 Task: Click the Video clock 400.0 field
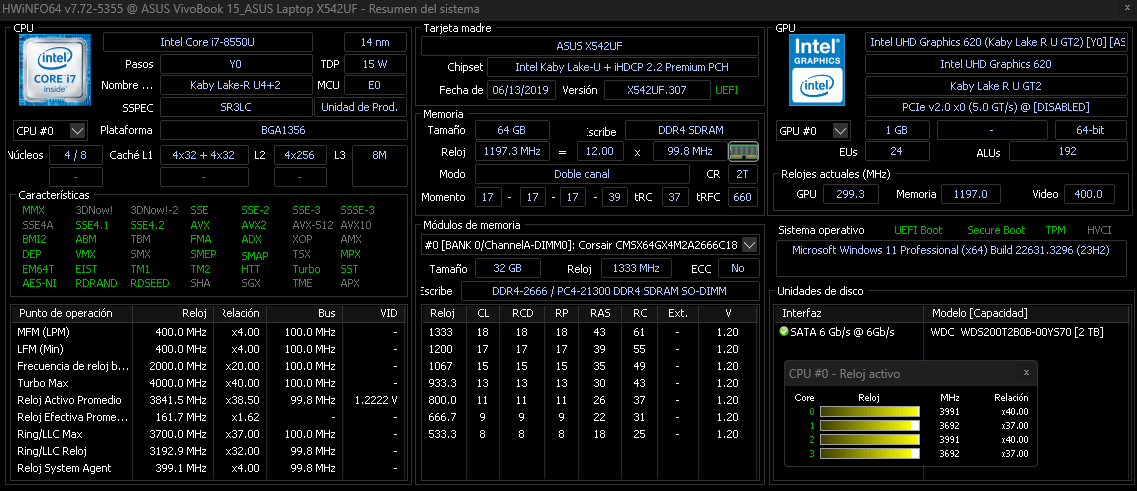tap(1088, 194)
